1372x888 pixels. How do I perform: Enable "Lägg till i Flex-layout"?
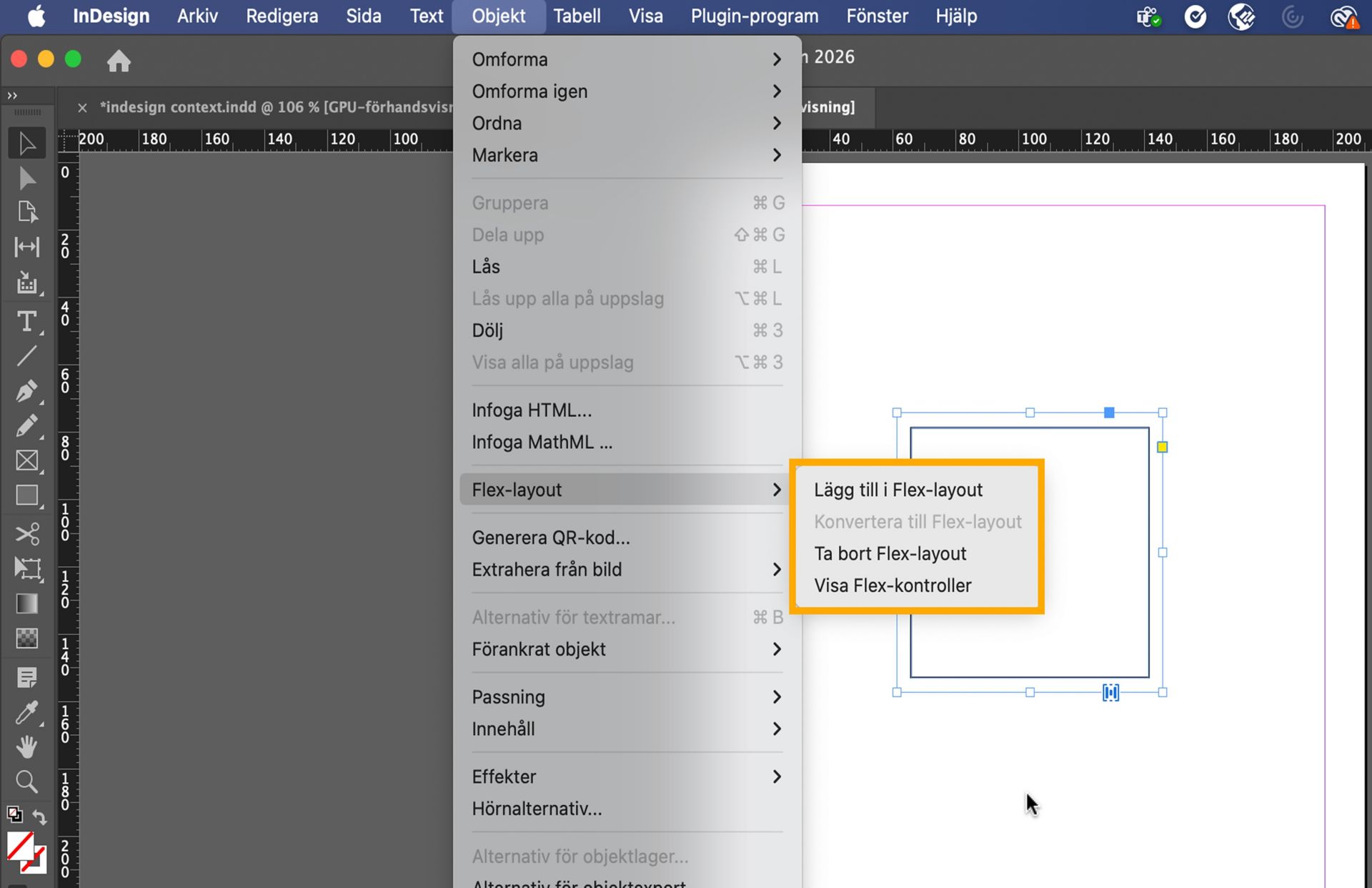click(x=898, y=489)
